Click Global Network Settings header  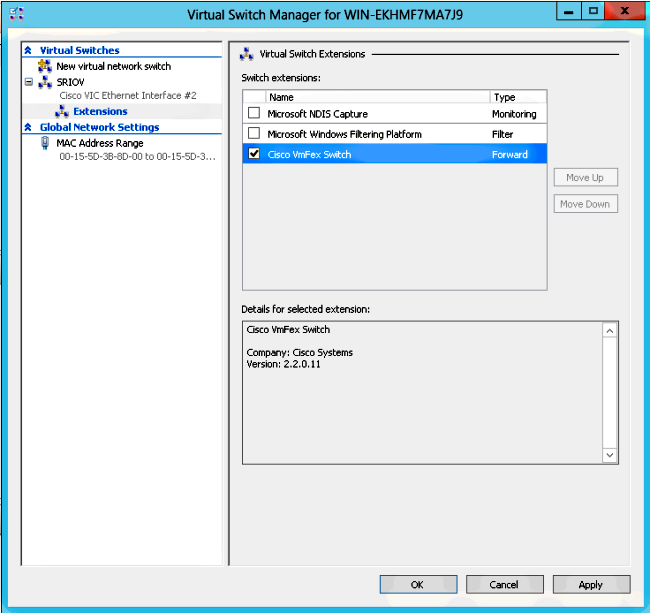(x=99, y=127)
